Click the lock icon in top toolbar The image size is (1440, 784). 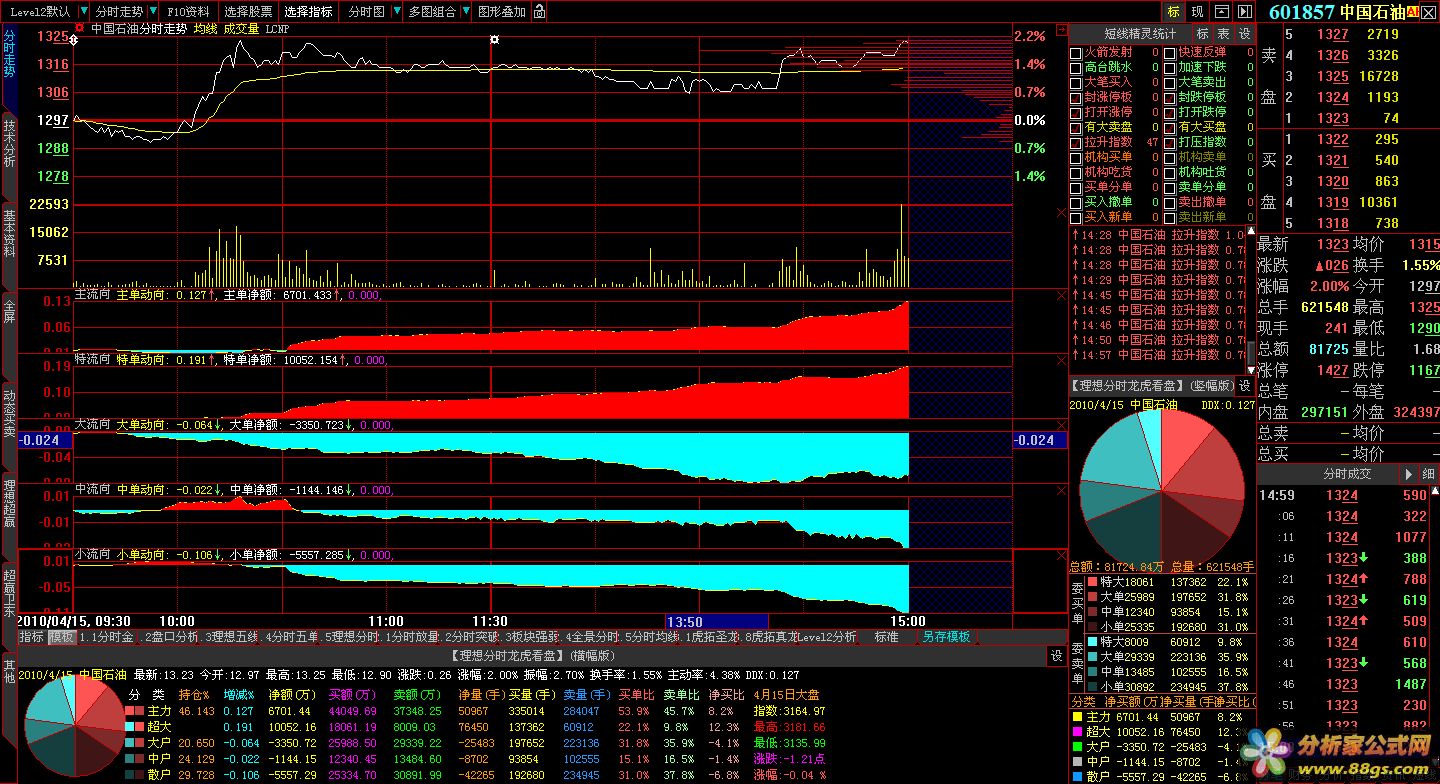tap(540, 12)
